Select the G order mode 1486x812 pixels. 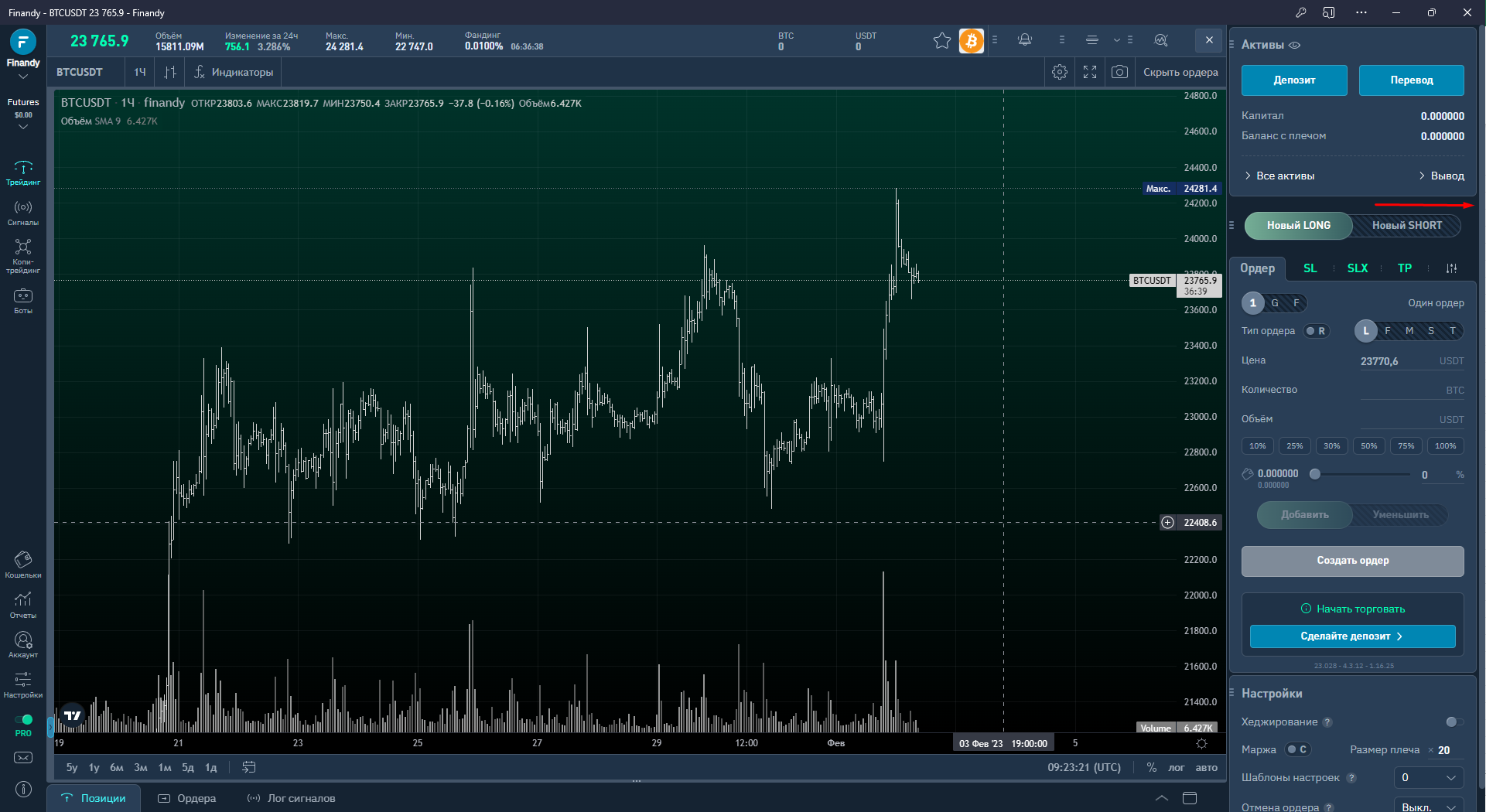point(1275,303)
